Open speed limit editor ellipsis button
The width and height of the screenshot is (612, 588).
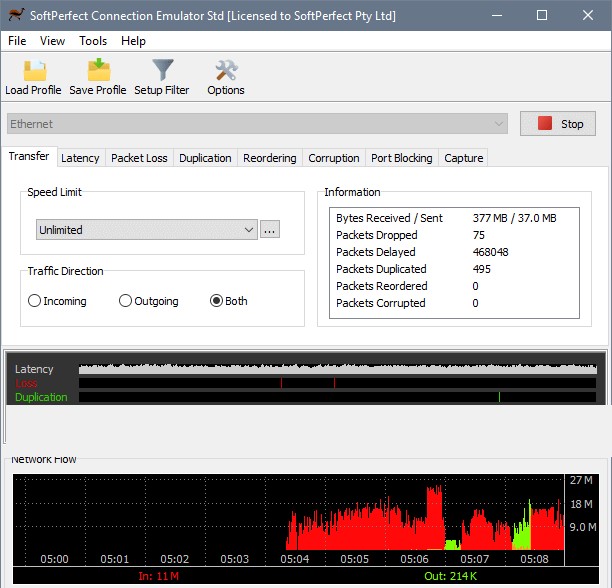click(270, 229)
